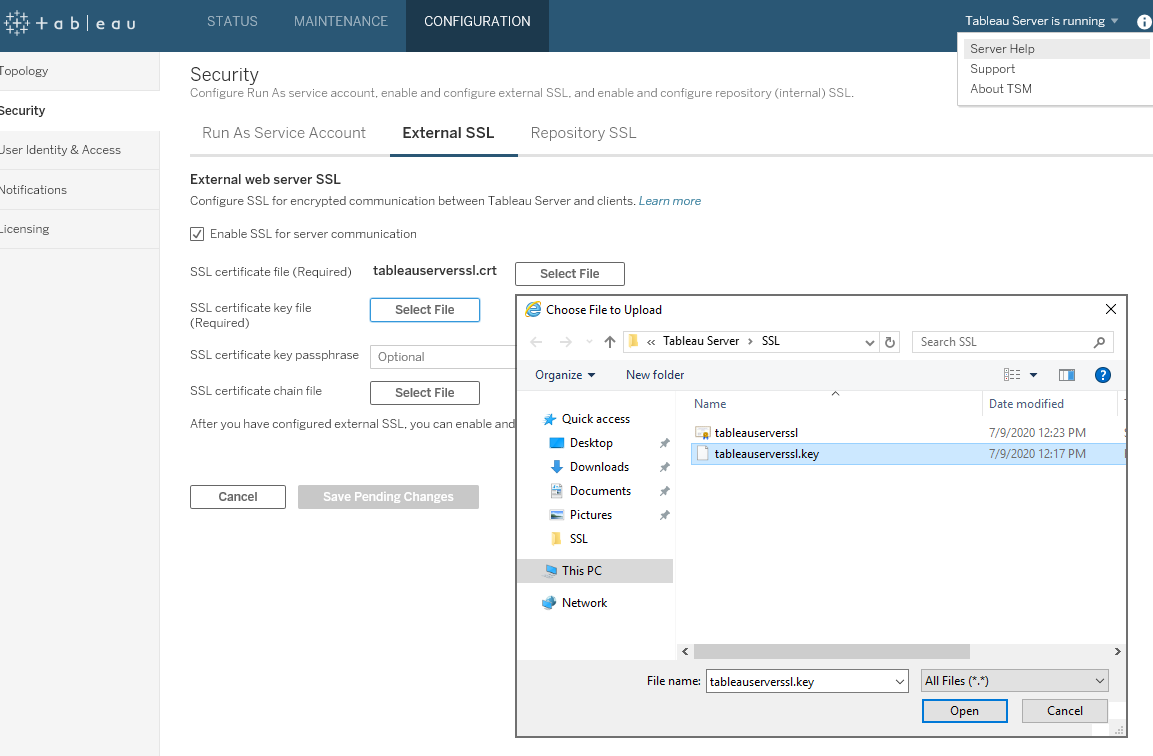This screenshot has width=1153, height=756.
Task: Expand the File name combo box
Action: (899, 682)
